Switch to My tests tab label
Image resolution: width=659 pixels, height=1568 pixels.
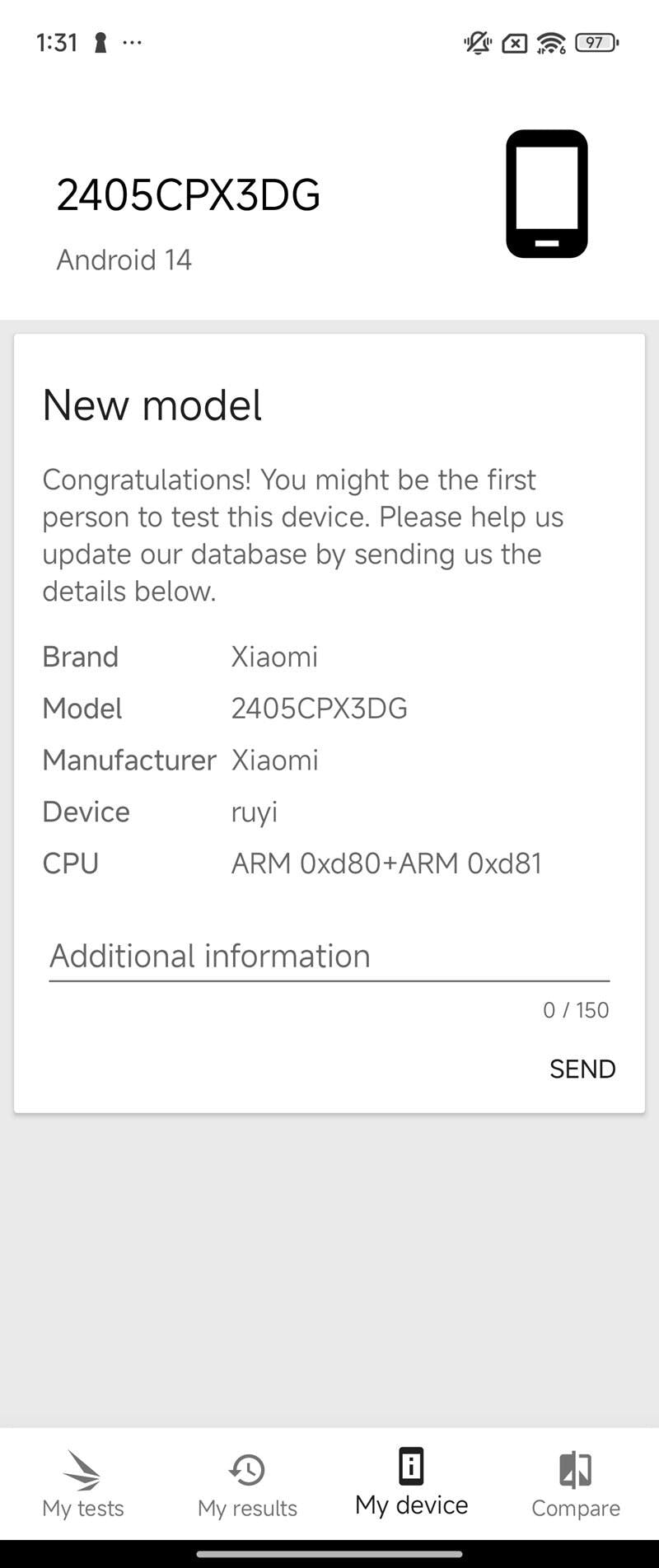click(x=83, y=1508)
